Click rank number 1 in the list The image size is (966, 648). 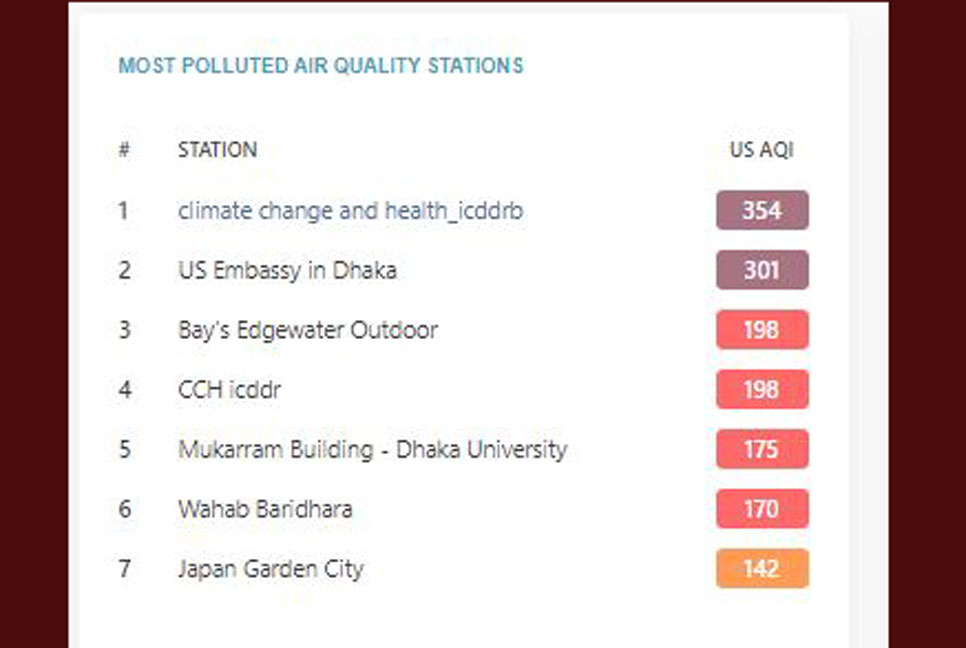(123, 211)
